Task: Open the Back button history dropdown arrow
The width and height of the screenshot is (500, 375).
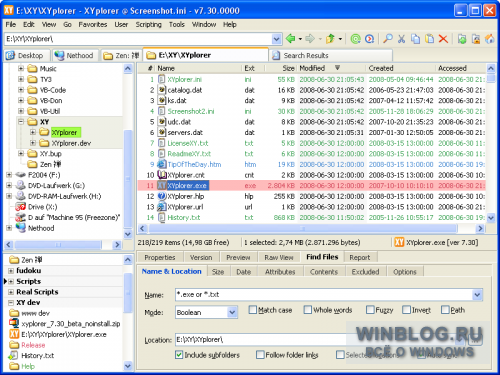Action: tap(300, 39)
